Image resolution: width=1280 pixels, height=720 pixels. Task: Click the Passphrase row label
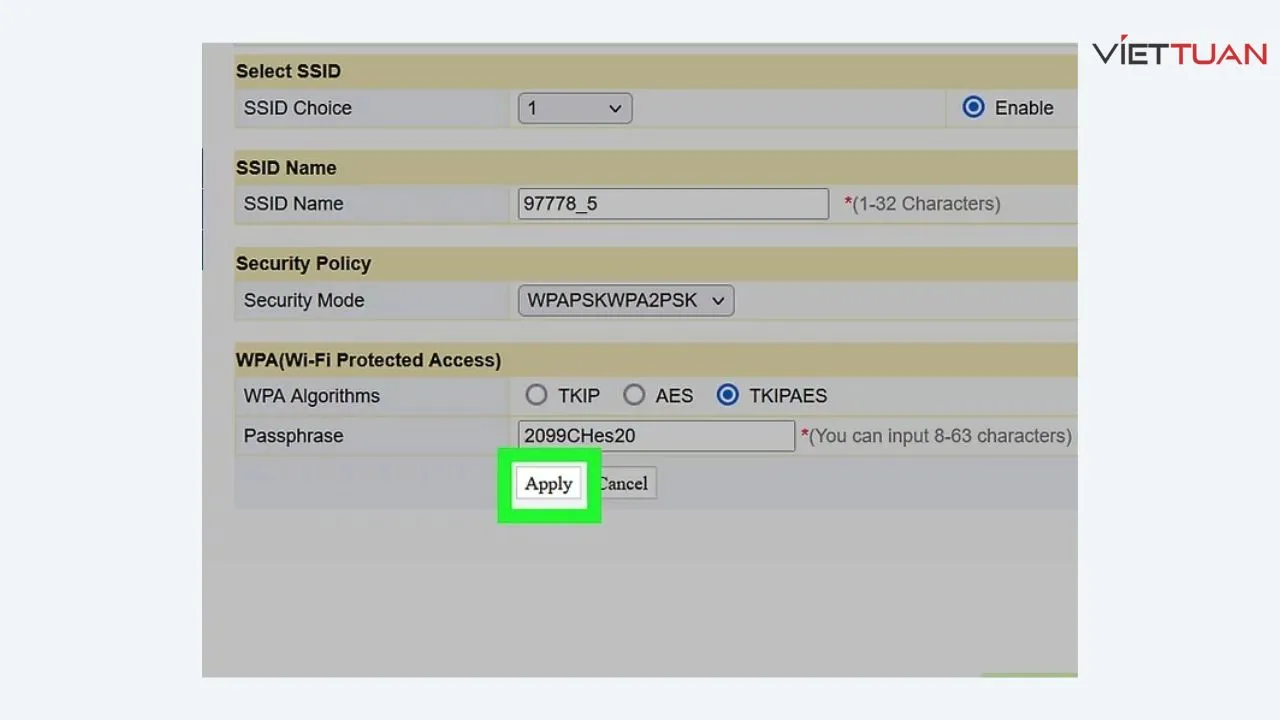pos(293,436)
